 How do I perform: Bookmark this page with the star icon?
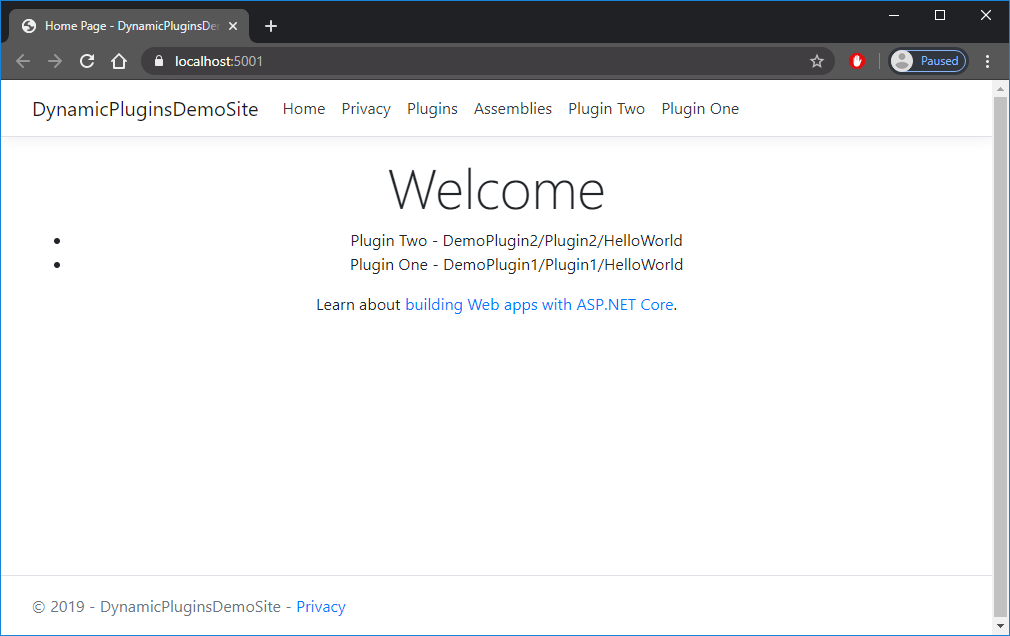point(817,61)
